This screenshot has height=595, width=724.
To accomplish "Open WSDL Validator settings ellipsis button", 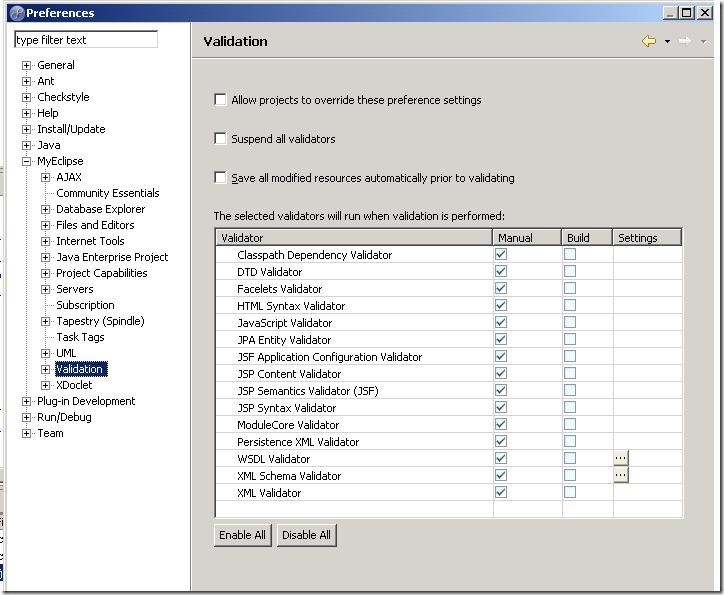I will (x=621, y=458).
